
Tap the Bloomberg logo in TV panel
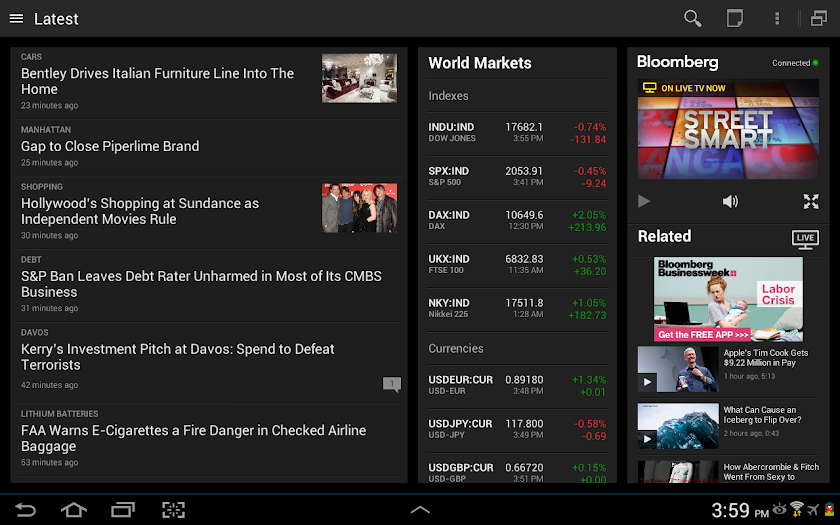point(677,62)
